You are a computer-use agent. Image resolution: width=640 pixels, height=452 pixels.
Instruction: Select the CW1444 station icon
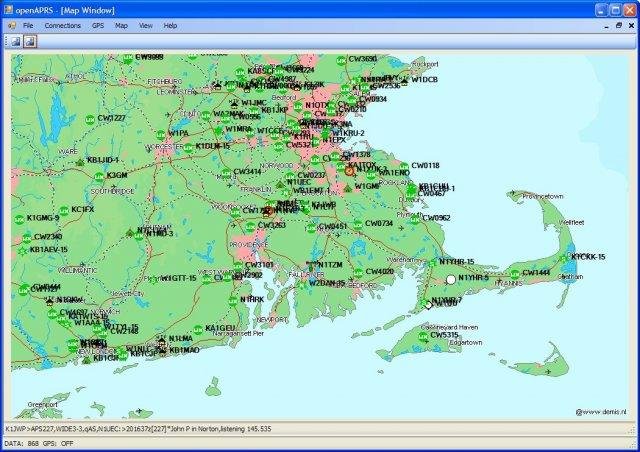coord(515,274)
